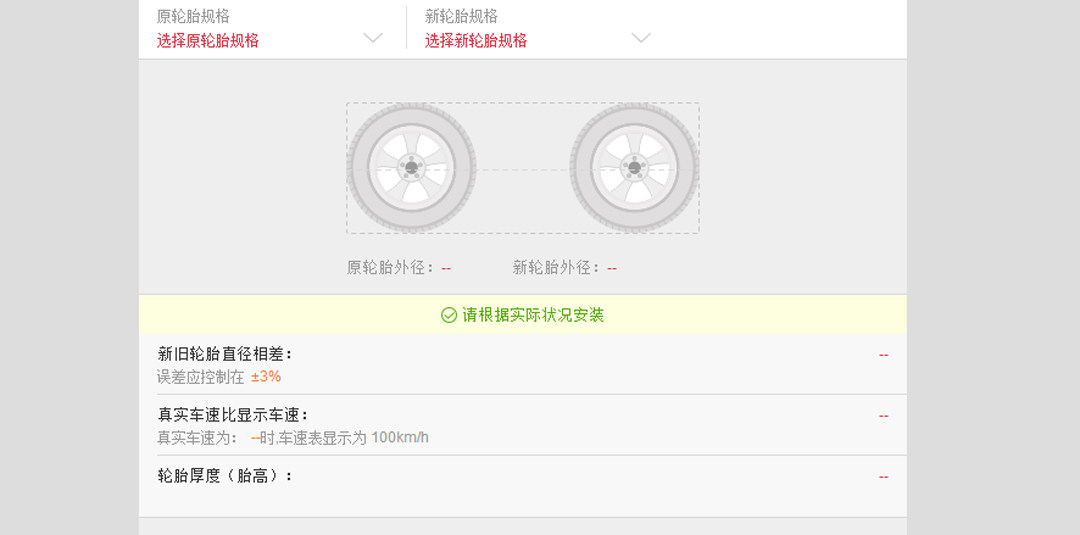Click the left original tire image
Image resolution: width=1080 pixels, height=535 pixels.
(411, 168)
